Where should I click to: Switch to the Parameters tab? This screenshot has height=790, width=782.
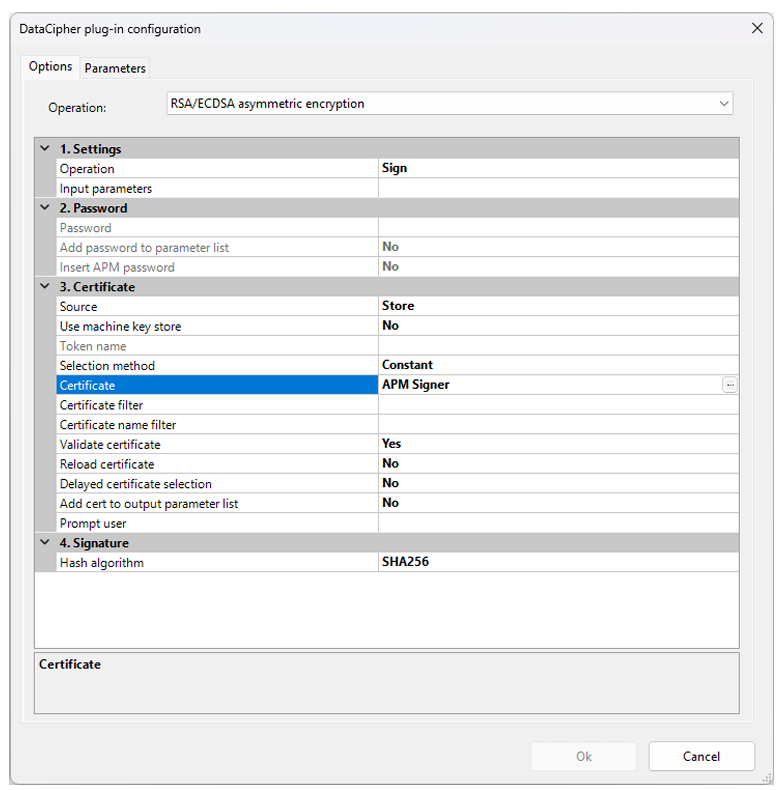[115, 68]
